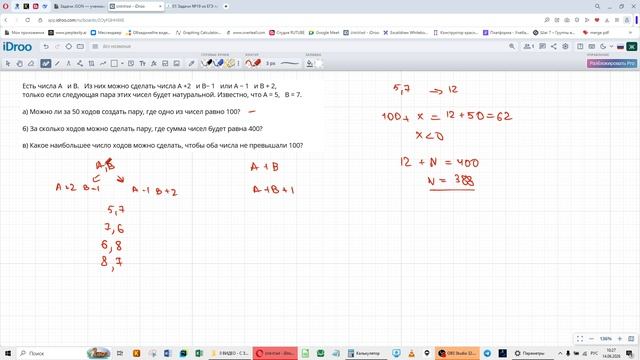640x360 pixels.
Task: Open the line style selector
Action: pyautogui.click(x=289, y=63)
